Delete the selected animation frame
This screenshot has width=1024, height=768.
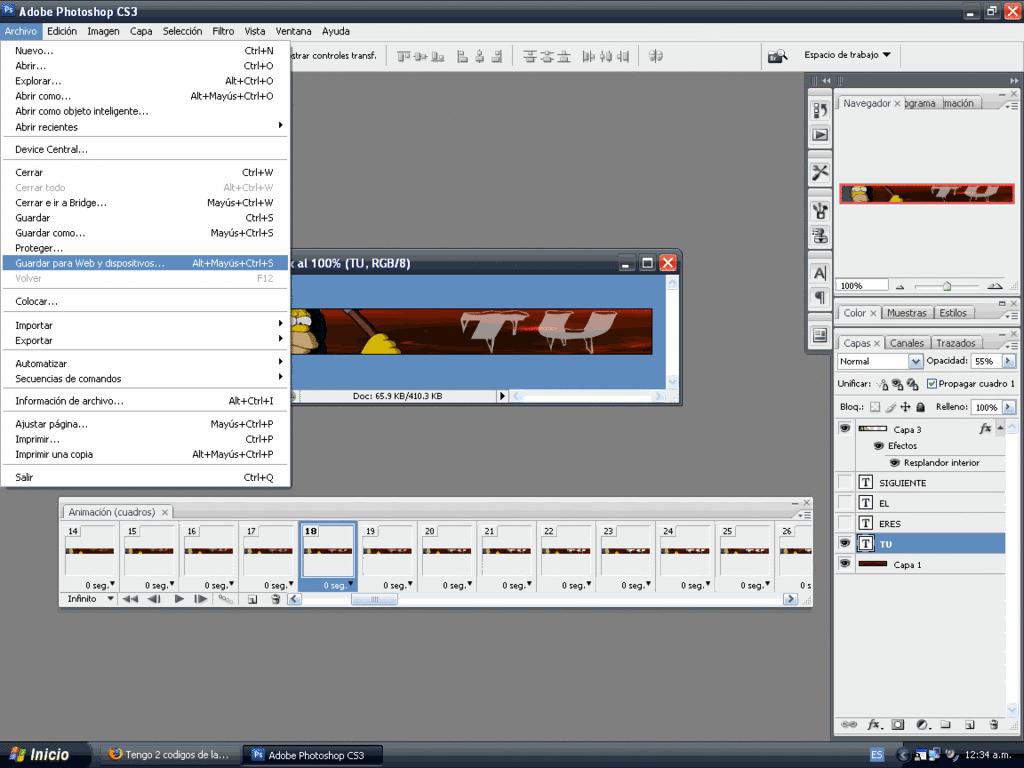276,599
